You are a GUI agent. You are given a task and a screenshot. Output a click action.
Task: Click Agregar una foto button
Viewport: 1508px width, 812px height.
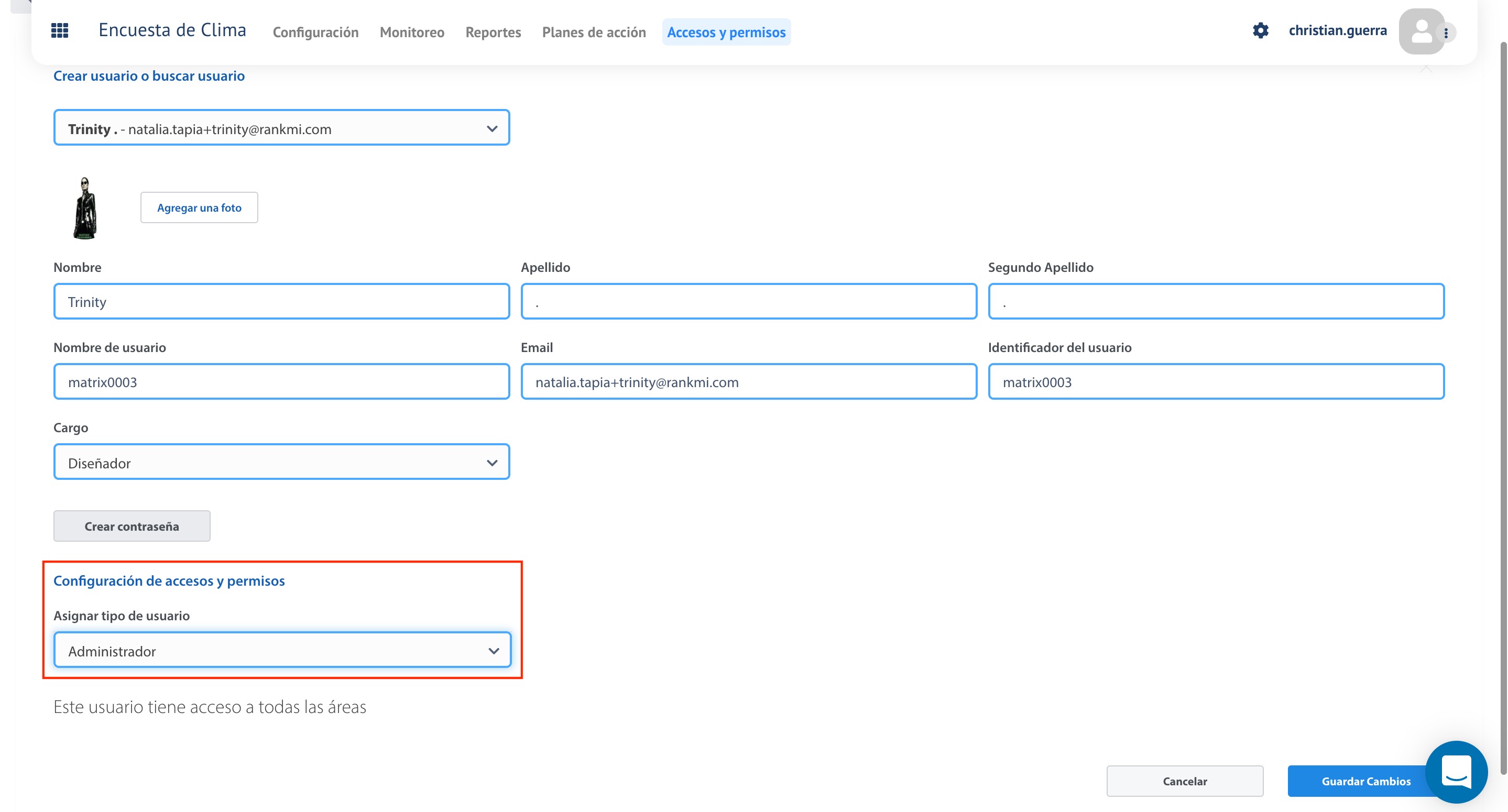click(x=199, y=207)
